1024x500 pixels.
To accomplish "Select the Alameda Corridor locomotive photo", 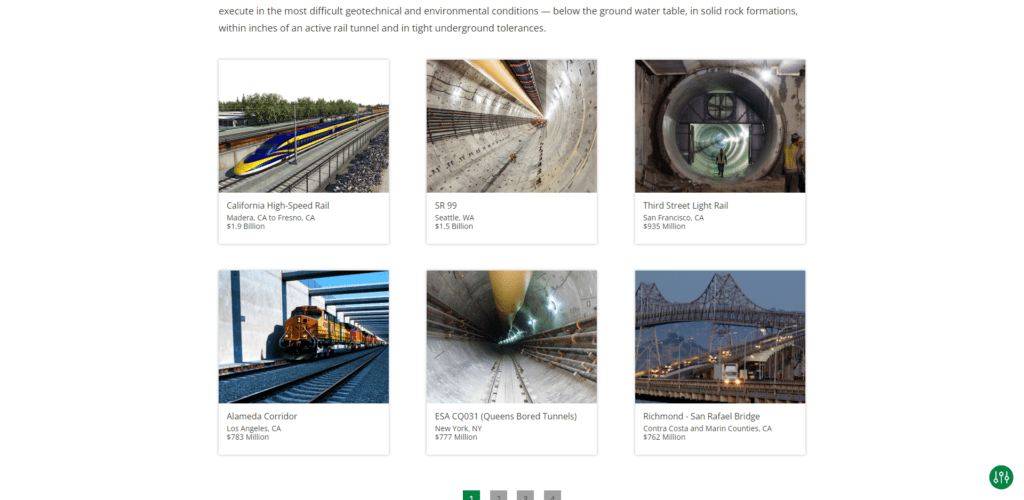I will click(304, 337).
